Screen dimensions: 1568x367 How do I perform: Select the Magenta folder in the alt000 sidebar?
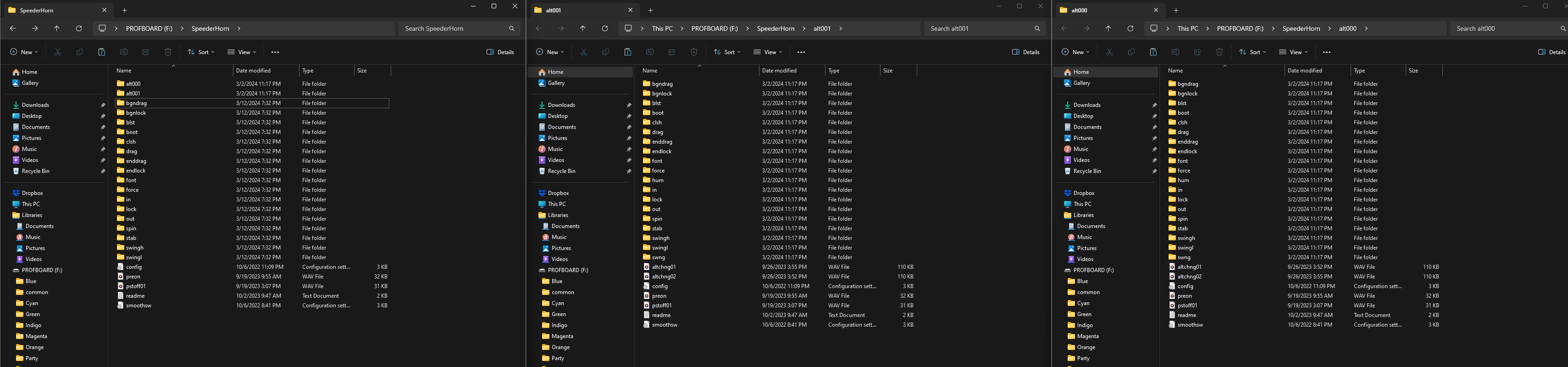tap(1087, 336)
